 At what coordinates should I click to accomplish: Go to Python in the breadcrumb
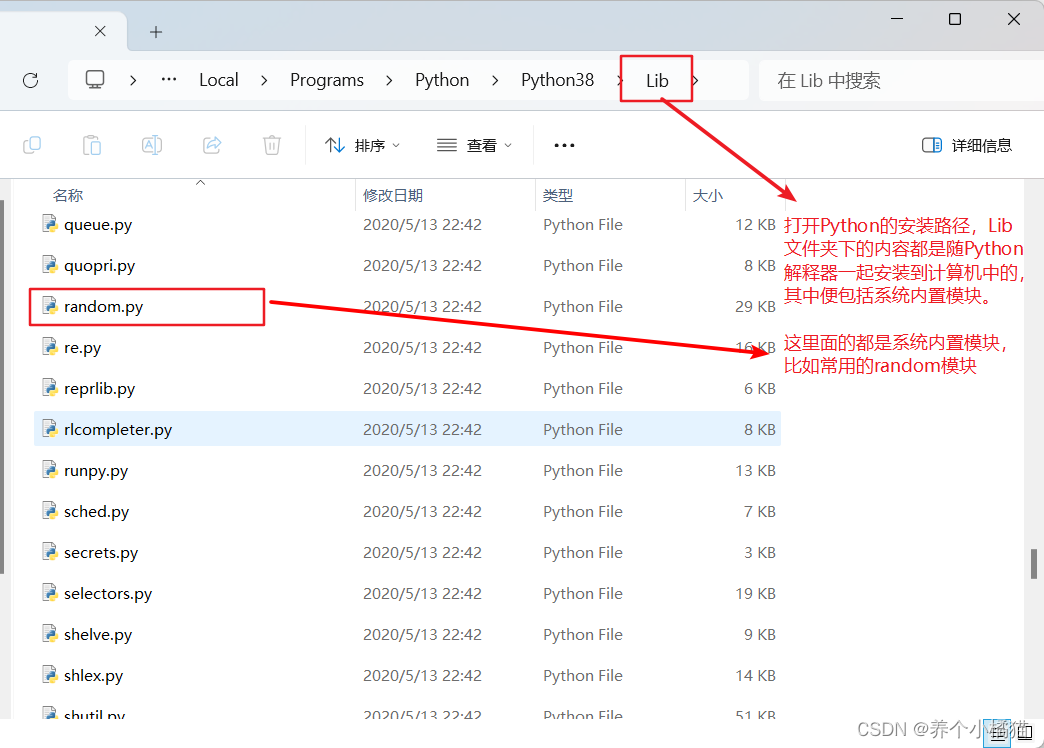tap(442, 80)
